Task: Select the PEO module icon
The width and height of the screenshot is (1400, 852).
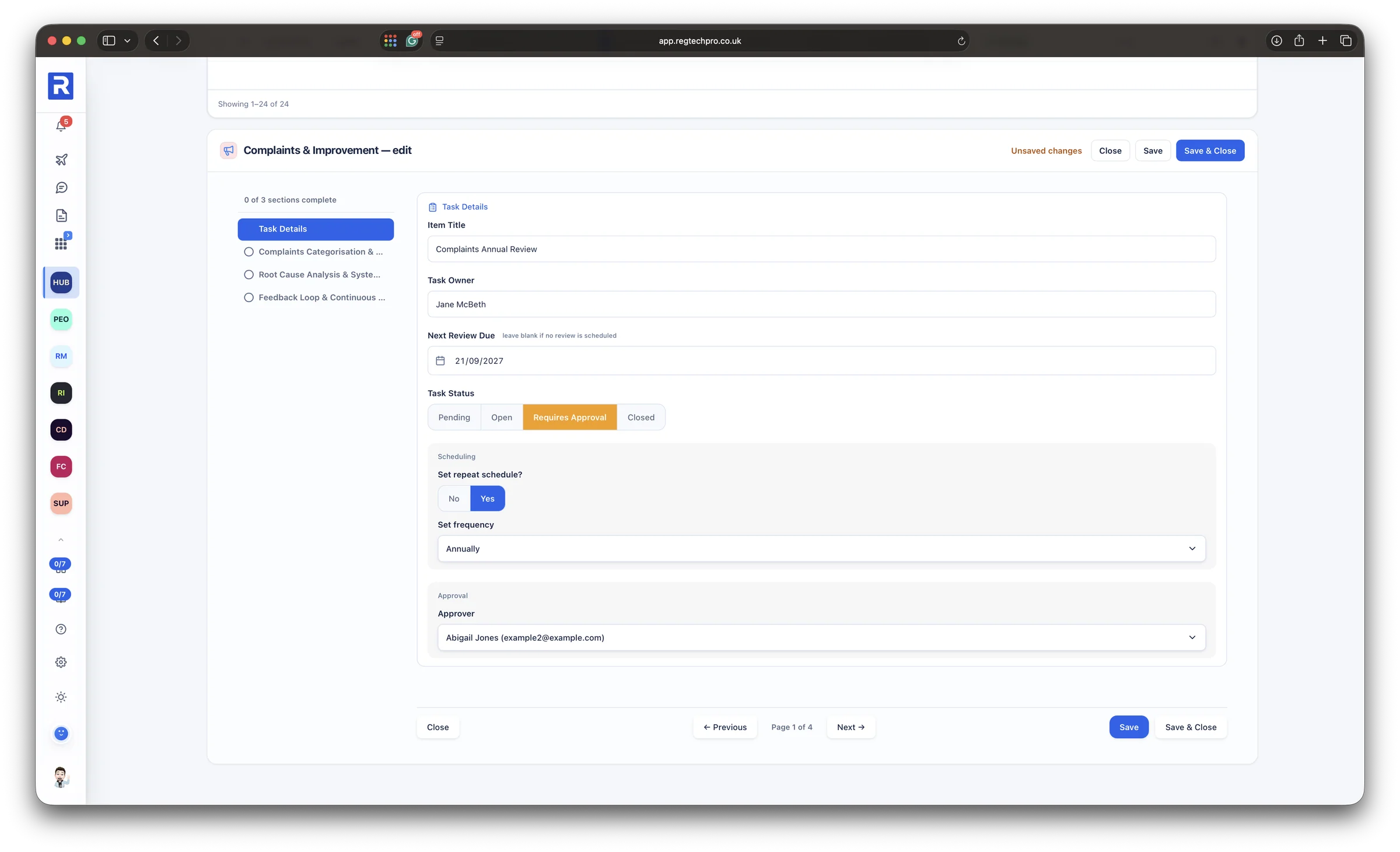Action: (61, 319)
